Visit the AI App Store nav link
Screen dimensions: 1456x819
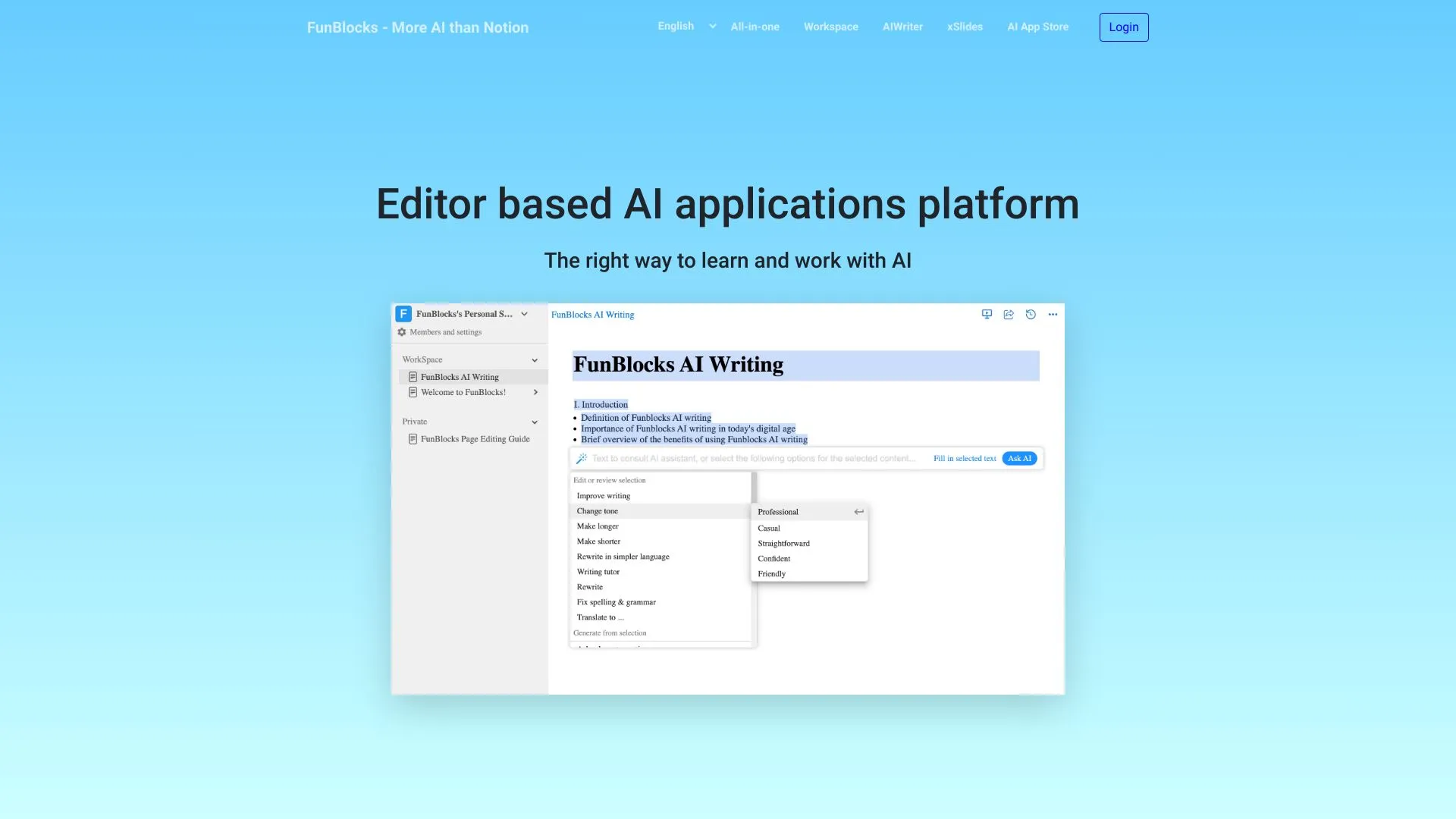pyautogui.click(x=1037, y=27)
